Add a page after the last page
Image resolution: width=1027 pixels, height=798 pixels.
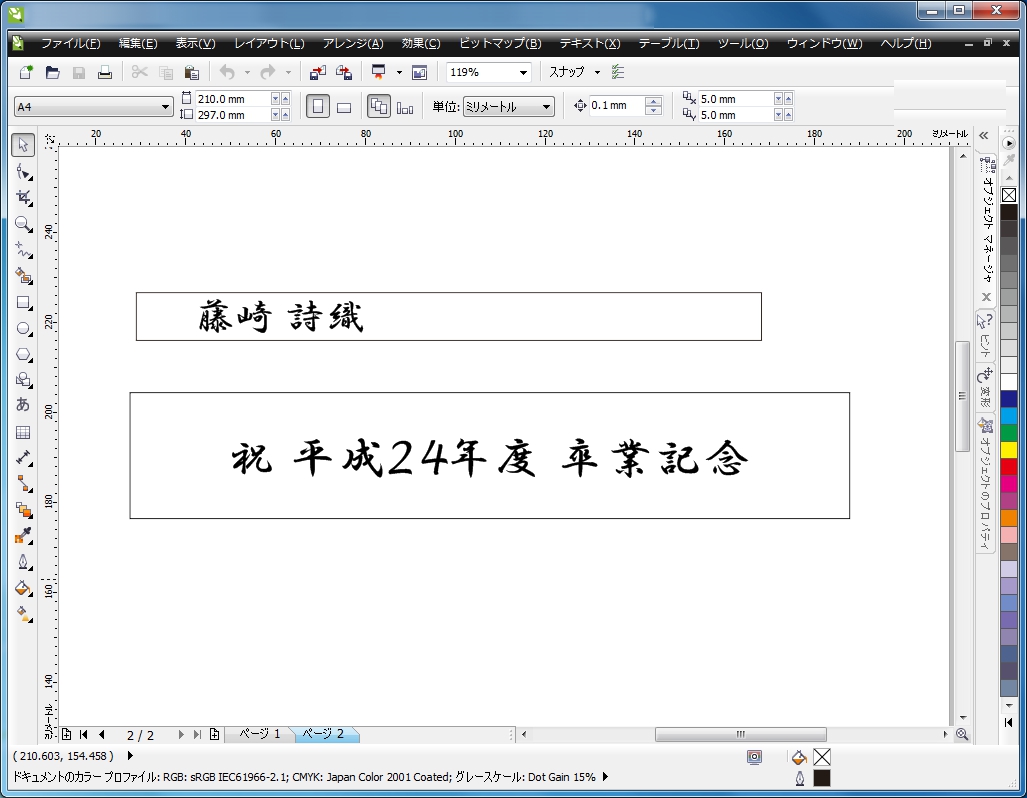pyautogui.click(x=214, y=734)
